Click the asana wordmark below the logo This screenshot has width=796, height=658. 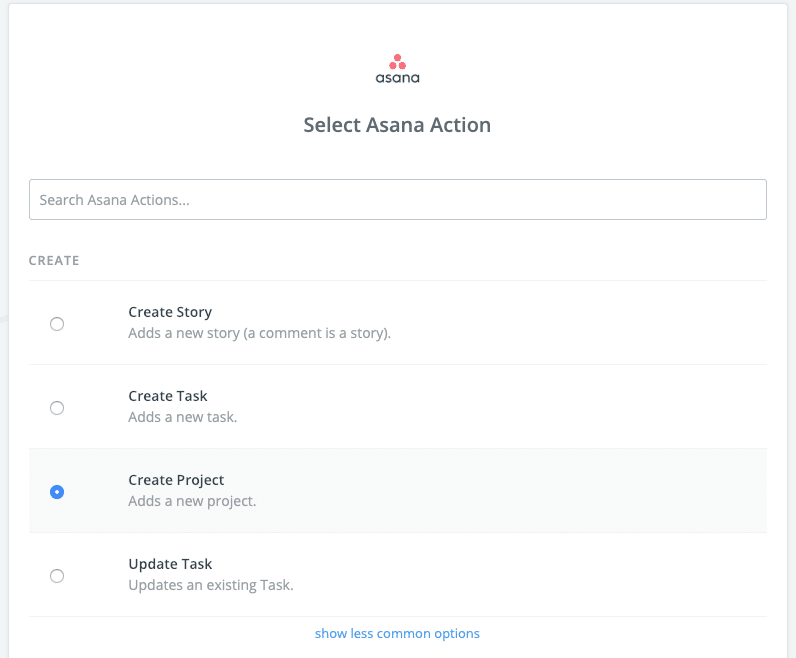pyautogui.click(x=397, y=78)
